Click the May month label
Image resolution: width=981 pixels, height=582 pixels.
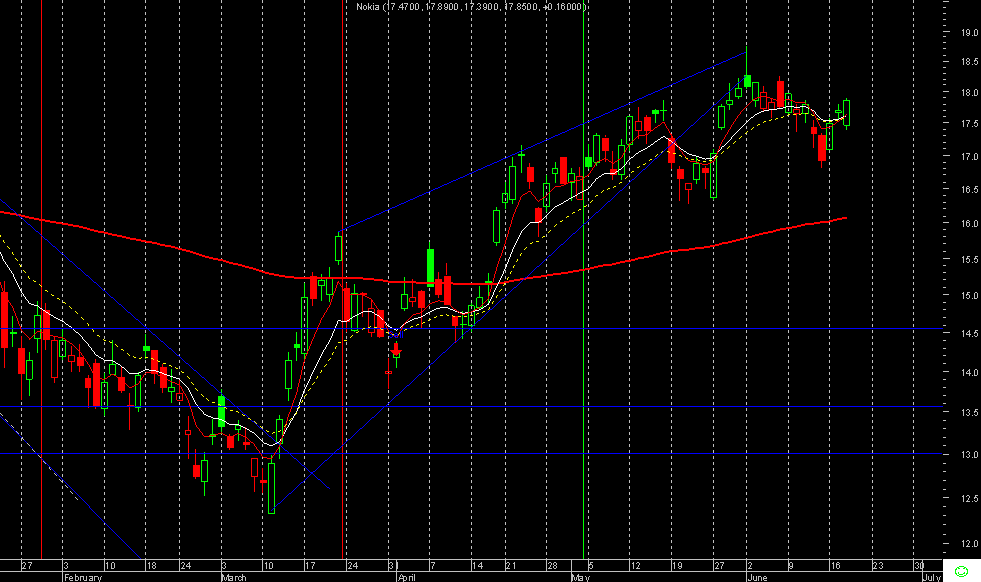[581, 577]
